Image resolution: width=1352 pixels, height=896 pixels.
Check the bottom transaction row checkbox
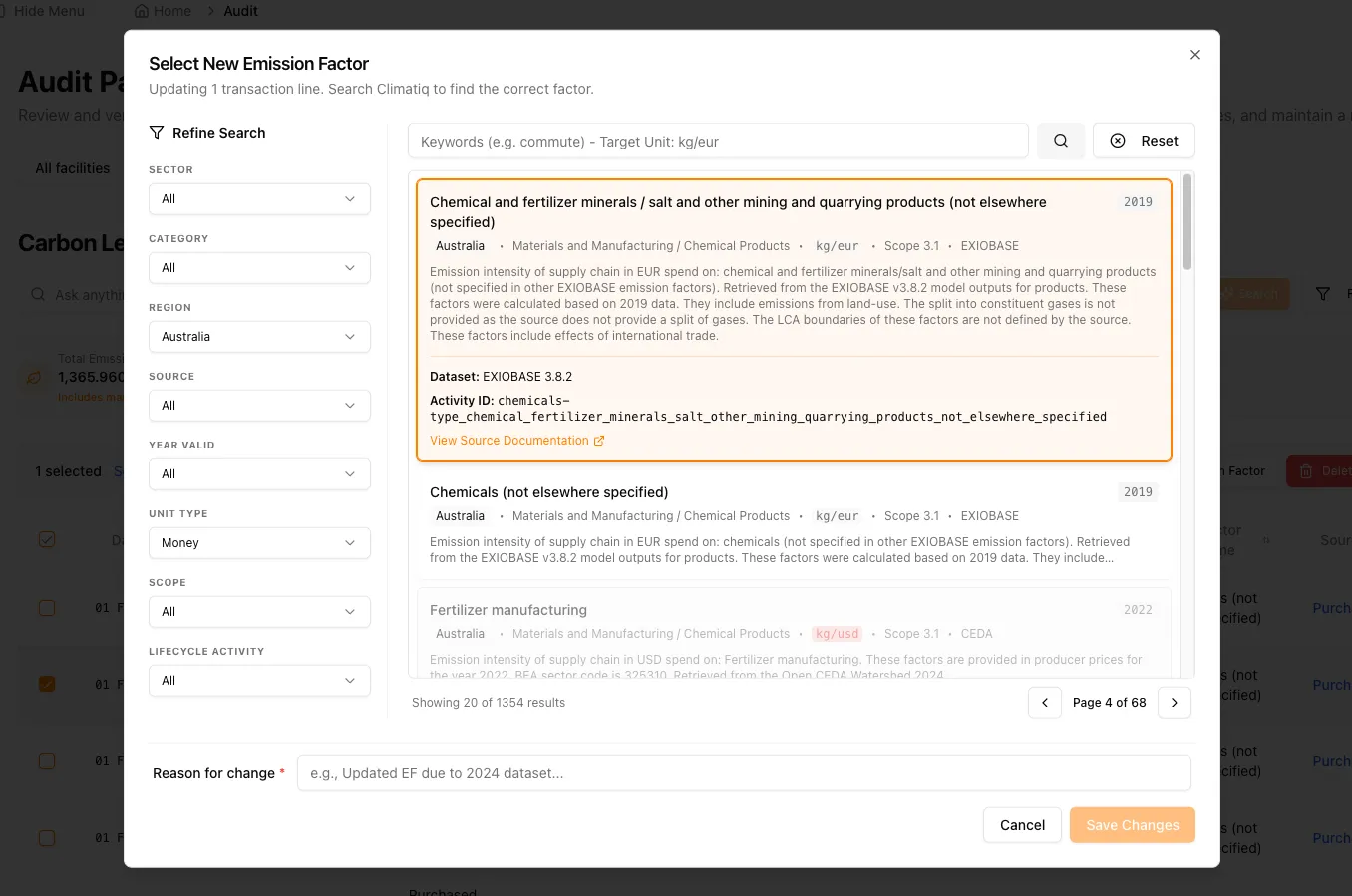(x=47, y=838)
